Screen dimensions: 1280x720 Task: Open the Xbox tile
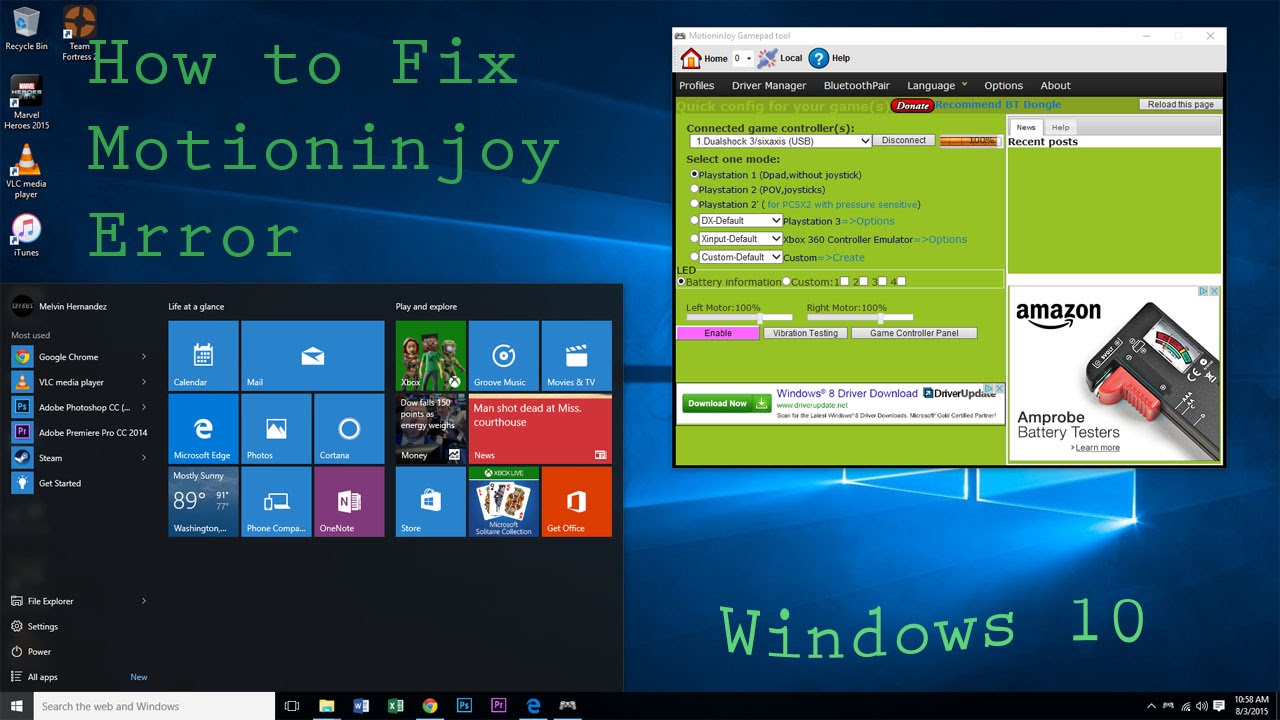coord(430,356)
